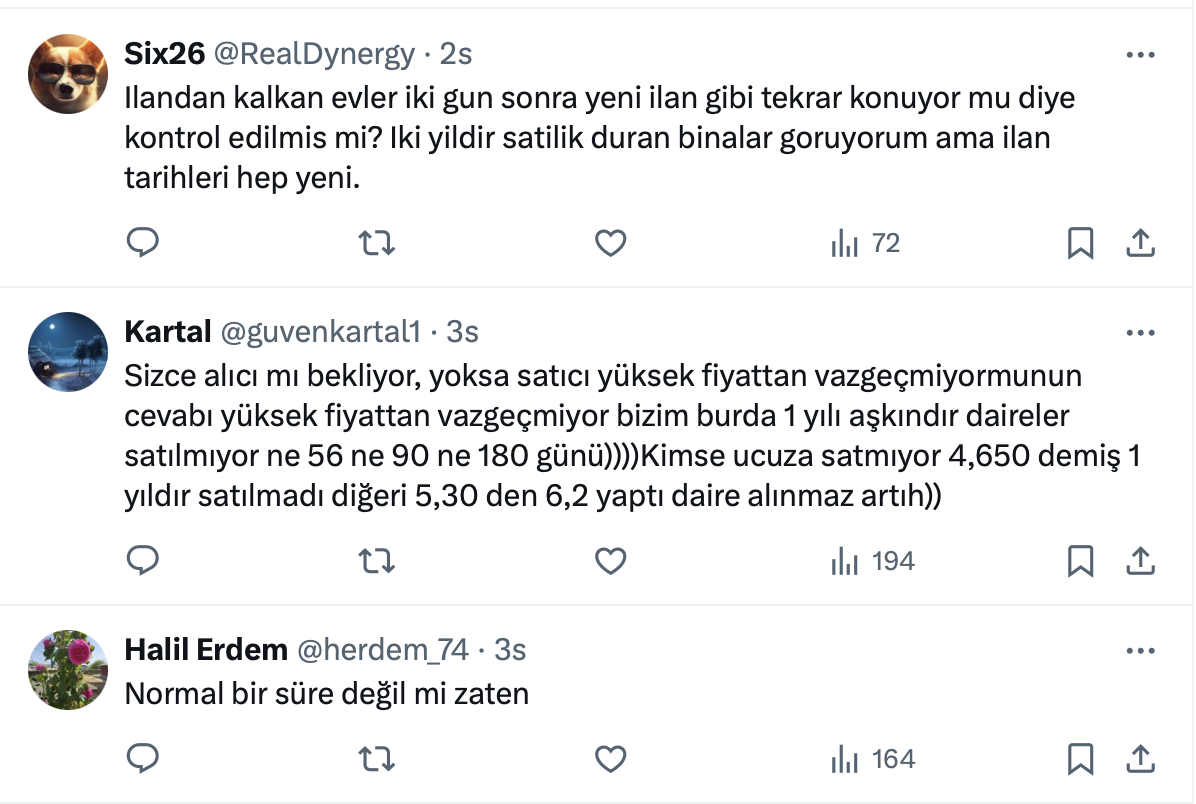The height and width of the screenshot is (804, 1196).
Task: View analytics showing 194 views
Action: coord(872,561)
